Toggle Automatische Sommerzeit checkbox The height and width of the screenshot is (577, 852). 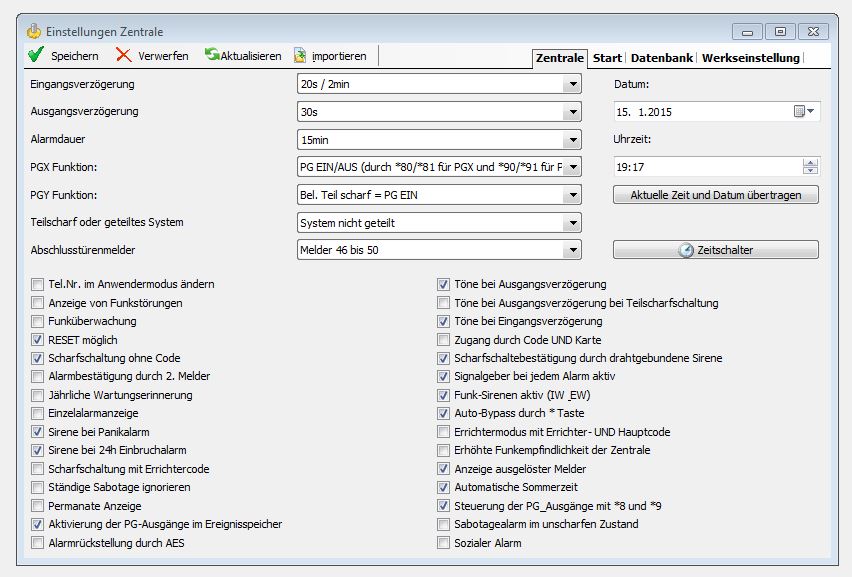444,487
